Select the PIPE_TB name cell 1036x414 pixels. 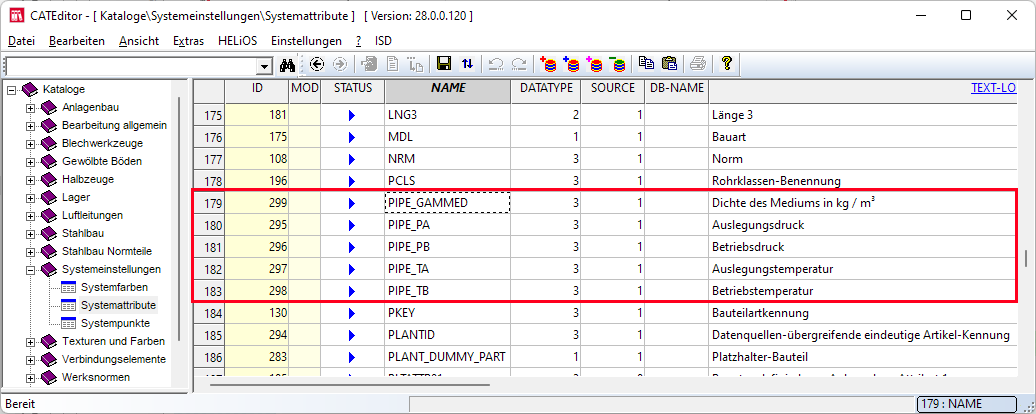[448, 291]
